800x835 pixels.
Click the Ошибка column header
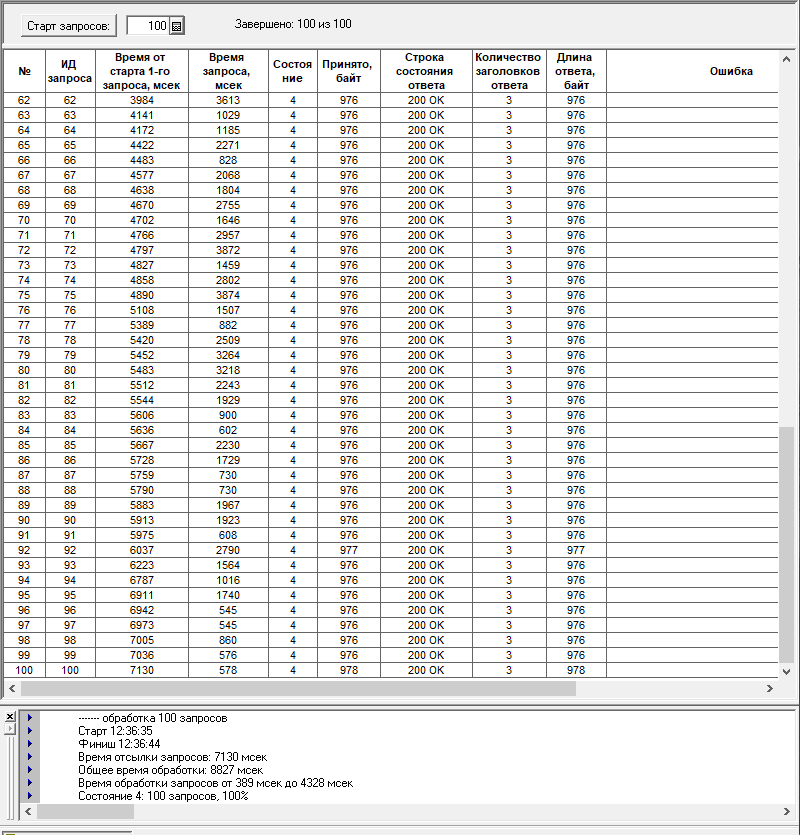(692, 71)
